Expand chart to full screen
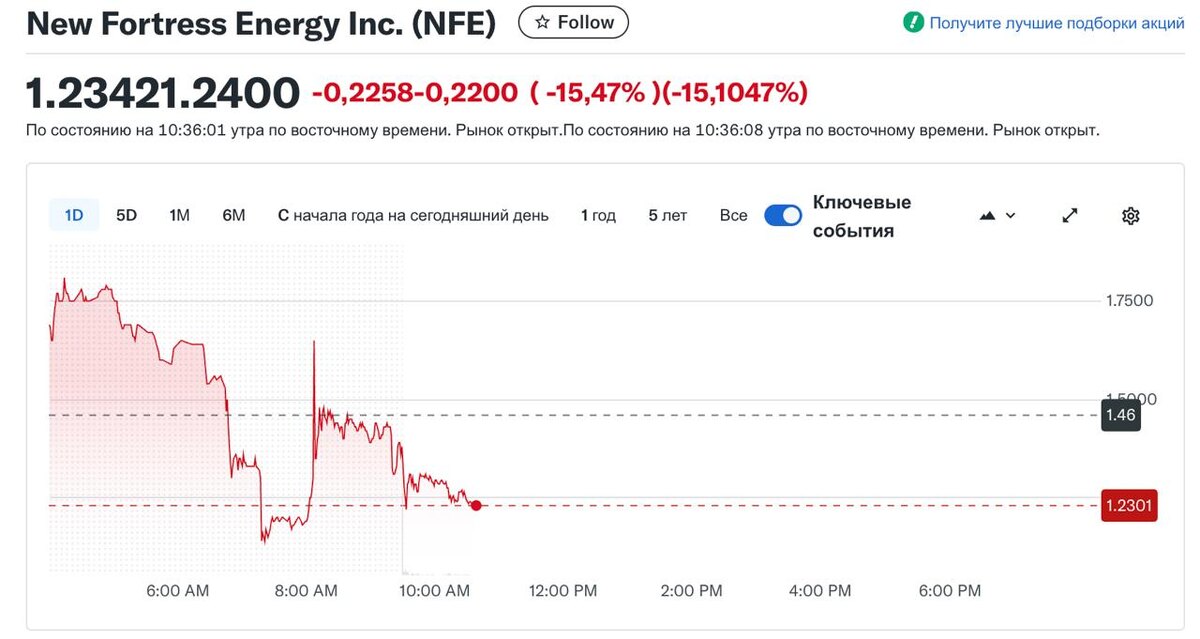Screen dimensions: 1200x639 (1069, 215)
